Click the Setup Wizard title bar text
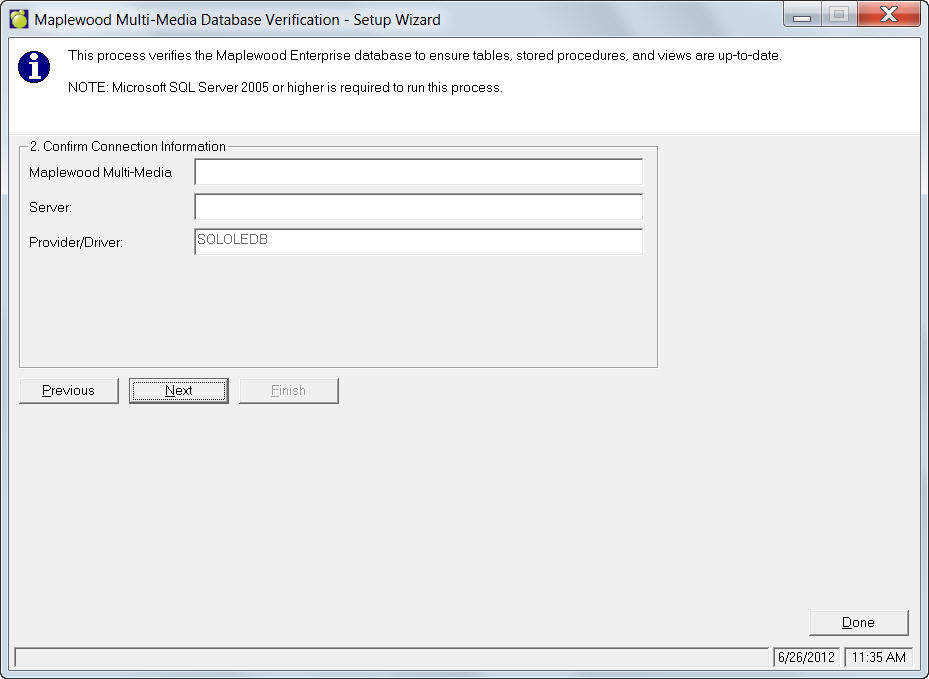 (x=237, y=20)
